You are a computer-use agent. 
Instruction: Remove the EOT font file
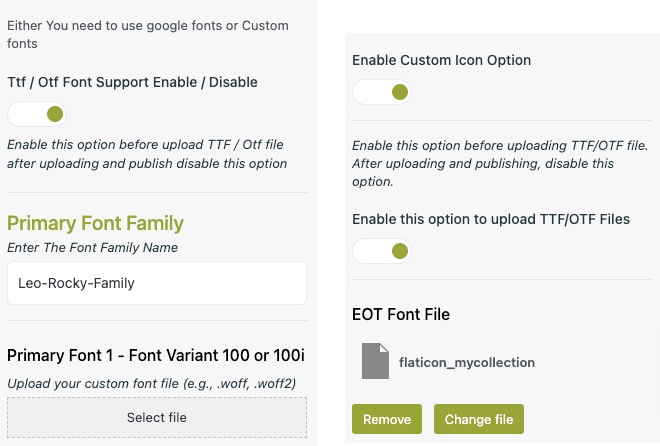pyautogui.click(x=387, y=419)
